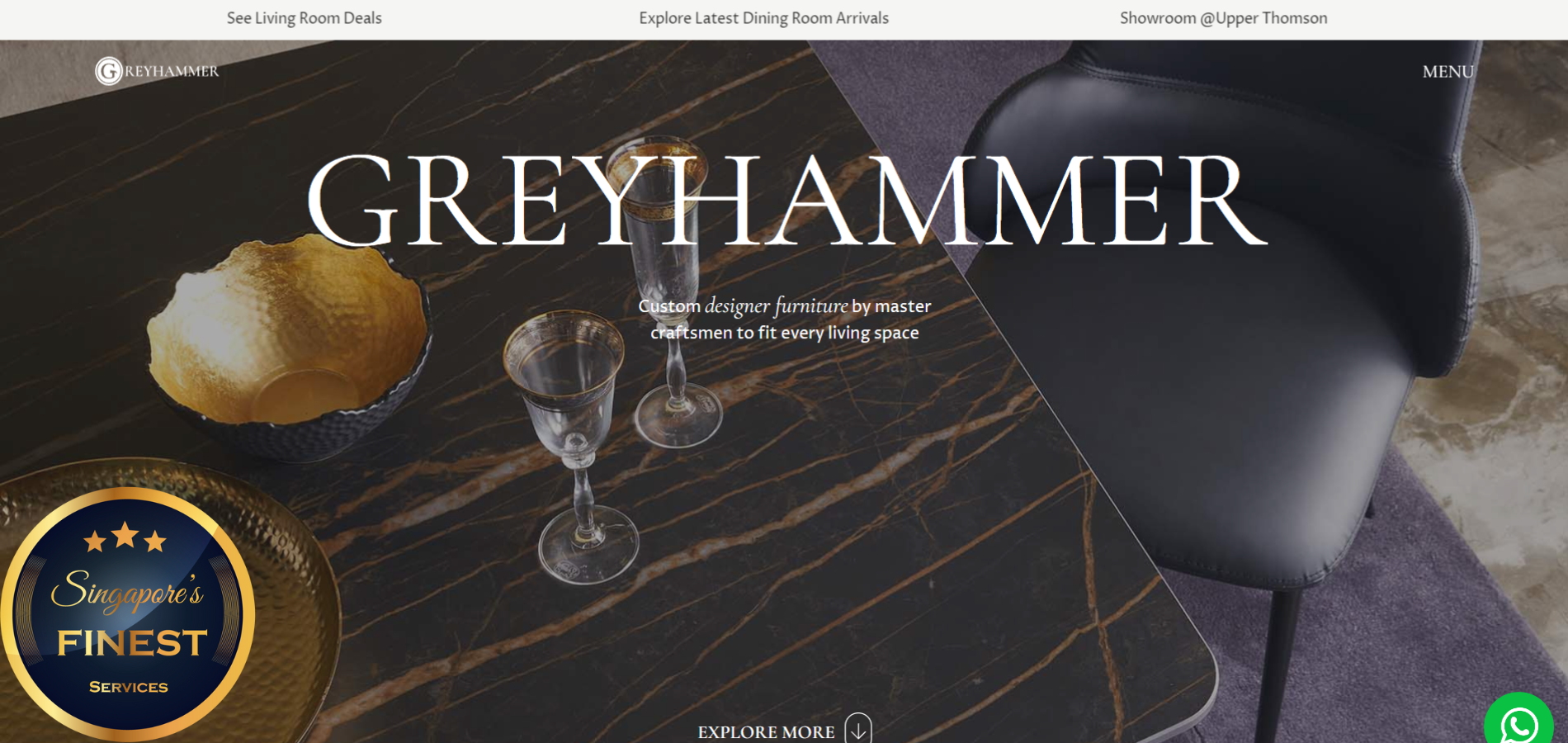Open the WhatsApp chat icon
The width and height of the screenshot is (1568, 743).
tap(1519, 720)
